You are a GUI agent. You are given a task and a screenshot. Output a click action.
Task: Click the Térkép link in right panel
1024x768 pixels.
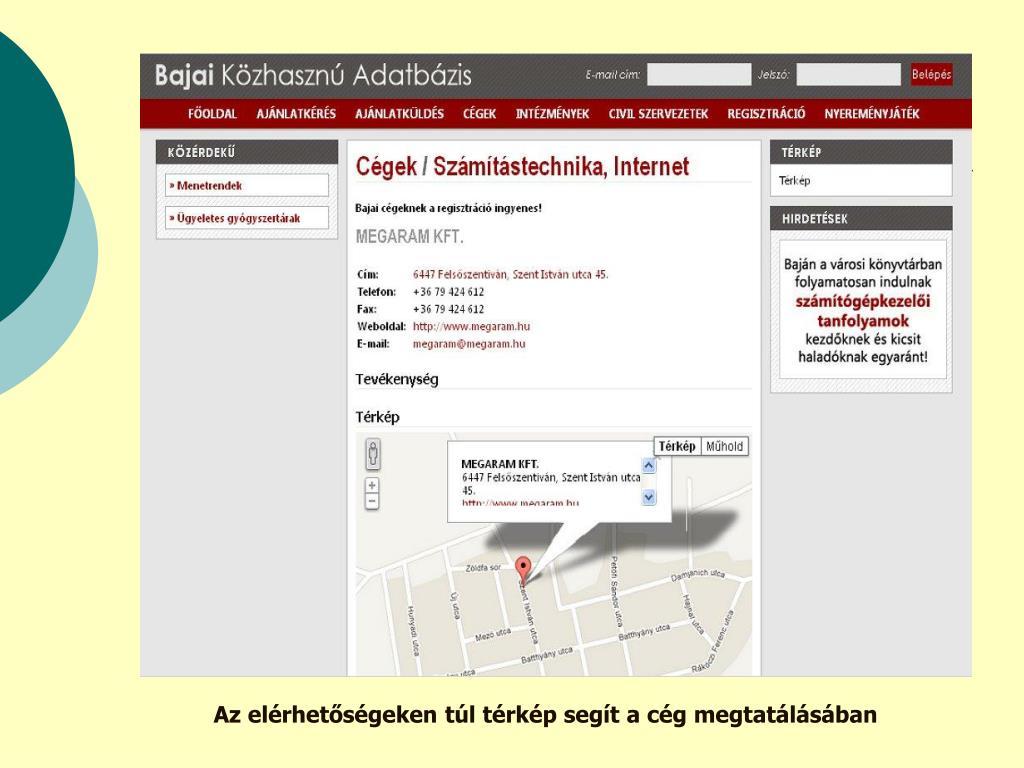coord(794,181)
